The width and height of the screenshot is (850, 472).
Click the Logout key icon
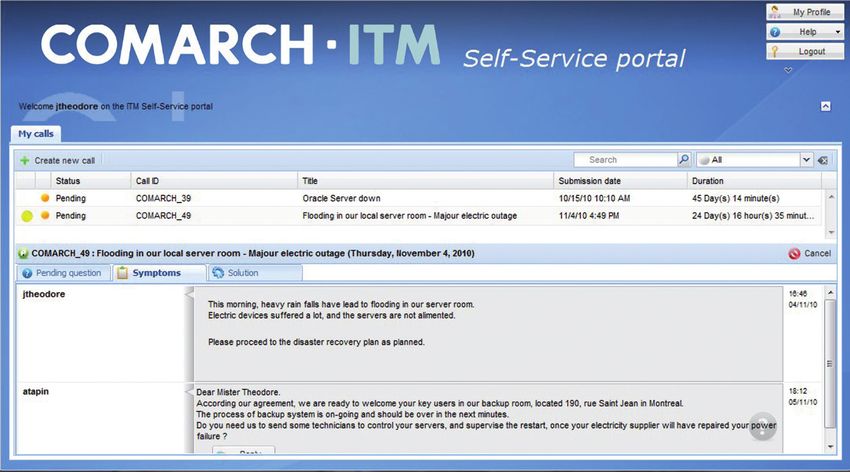point(775,51)
